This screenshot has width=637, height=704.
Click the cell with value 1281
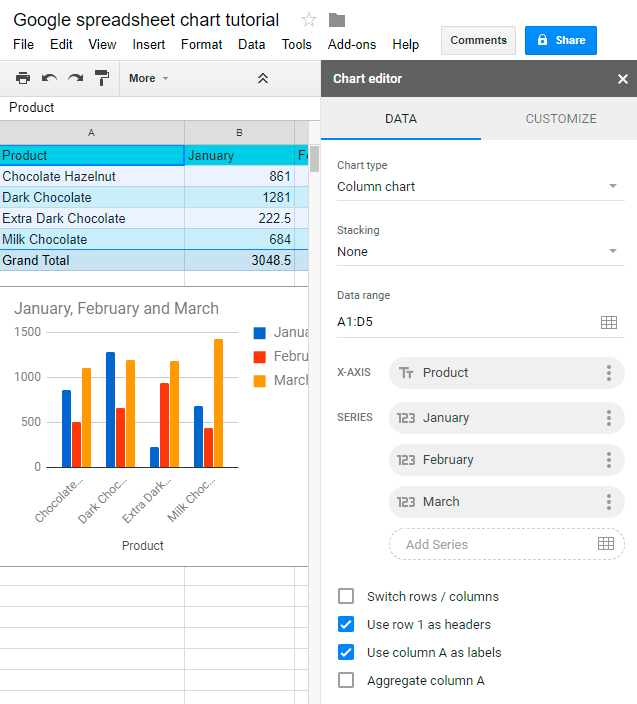[x=239, y=198]
